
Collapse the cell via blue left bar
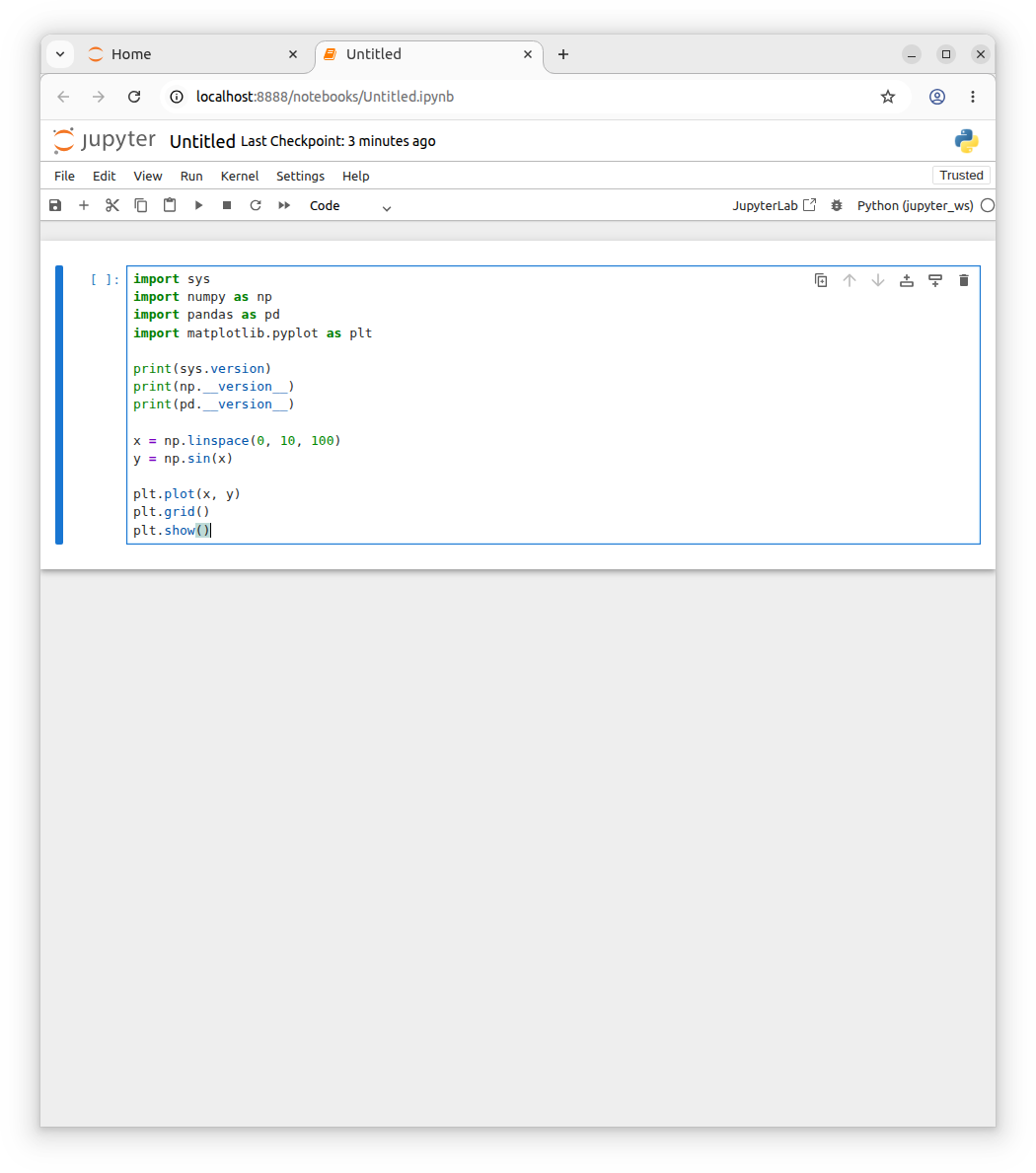pos(59,404)
